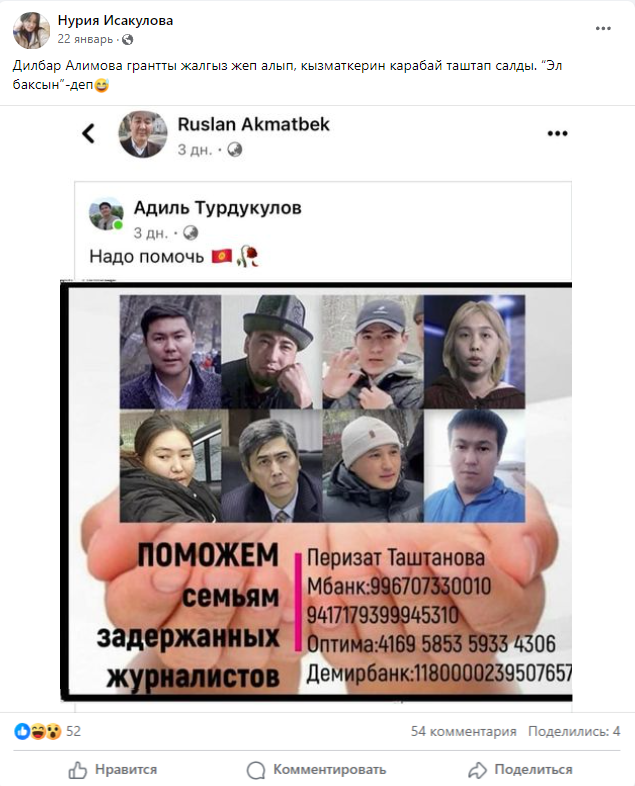Click the globe icon under Ruslan Akmatbek
Image resolution: width=635 pixels, height=786 pixels.
point(235,149)
